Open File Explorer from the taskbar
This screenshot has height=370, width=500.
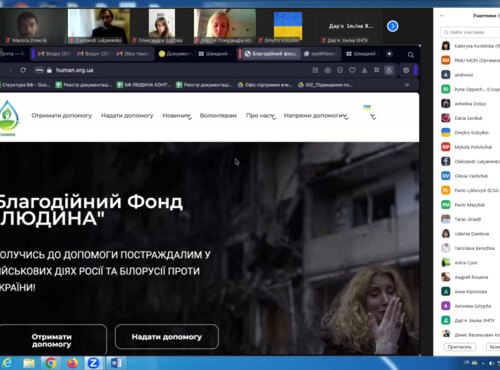[x=29, y=363]
